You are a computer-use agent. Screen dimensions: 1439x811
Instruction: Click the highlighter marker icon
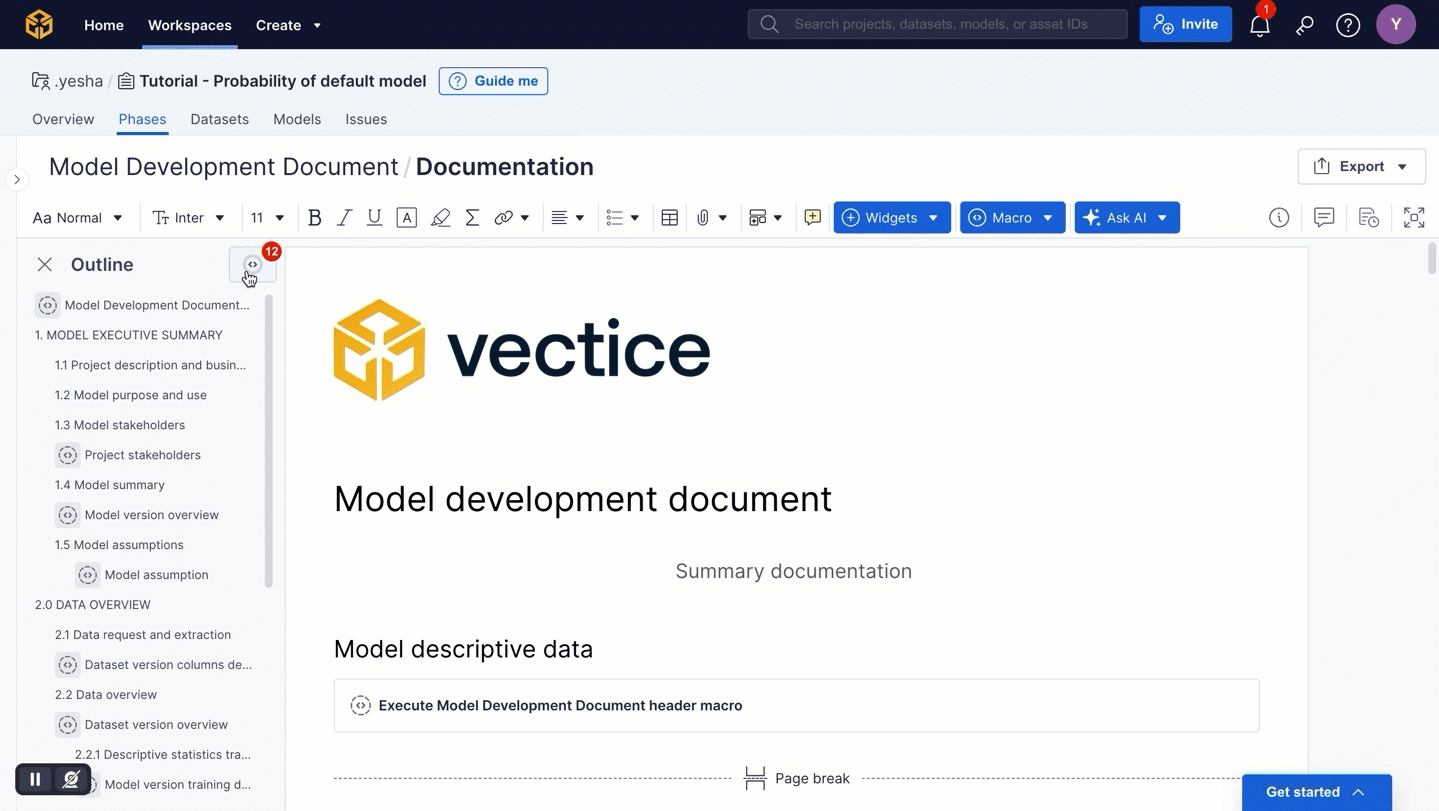(x=440, y=218)
